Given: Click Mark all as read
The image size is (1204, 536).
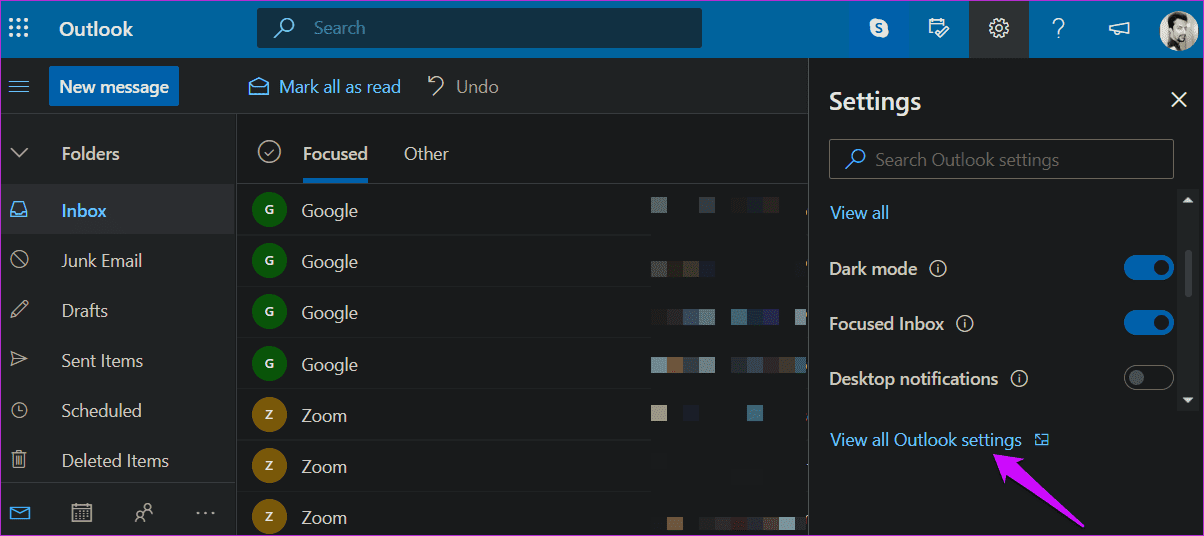Looking at the screenshot, I should pos(324,87).
